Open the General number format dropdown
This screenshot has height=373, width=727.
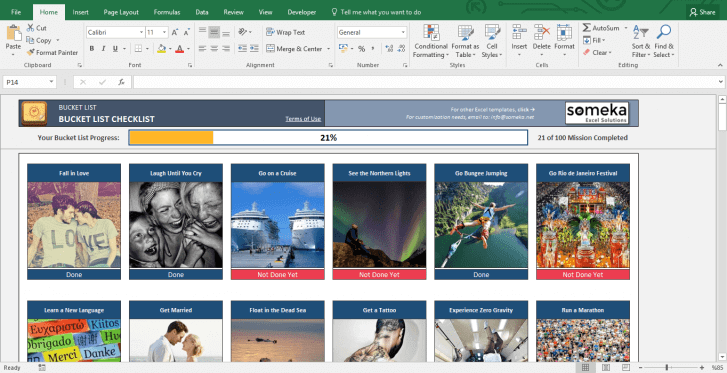coord(403,32)
